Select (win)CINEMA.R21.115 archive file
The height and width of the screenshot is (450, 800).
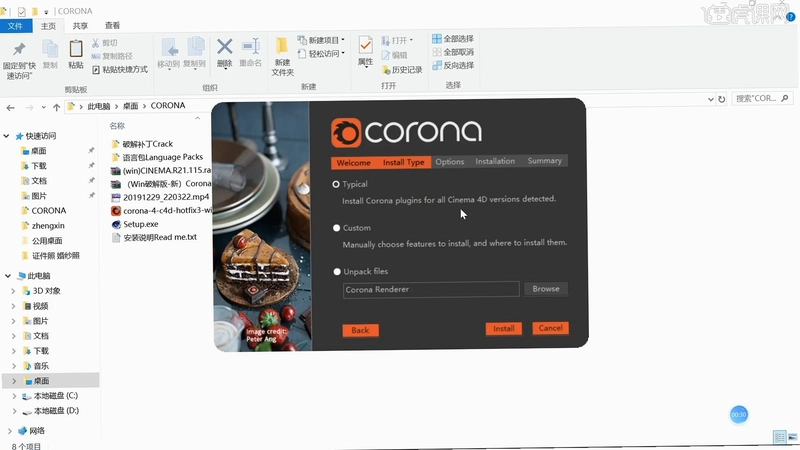(161, 171)
